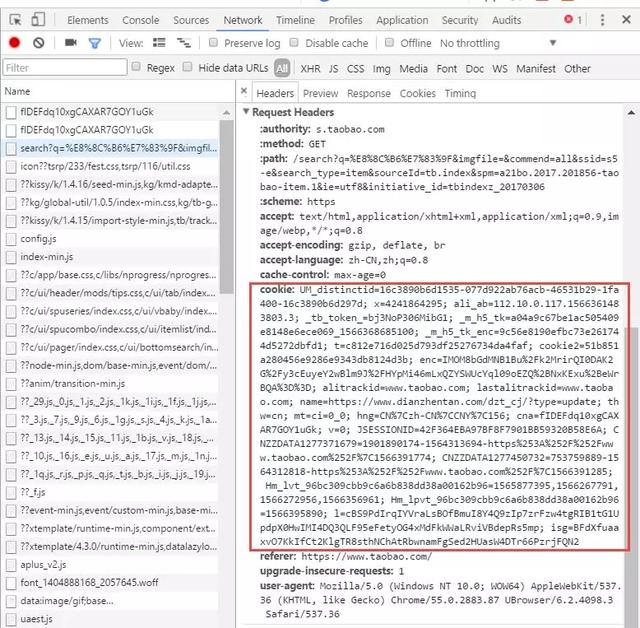Open the Application tab
The image size is (640, 628).
tap(402, 20)
